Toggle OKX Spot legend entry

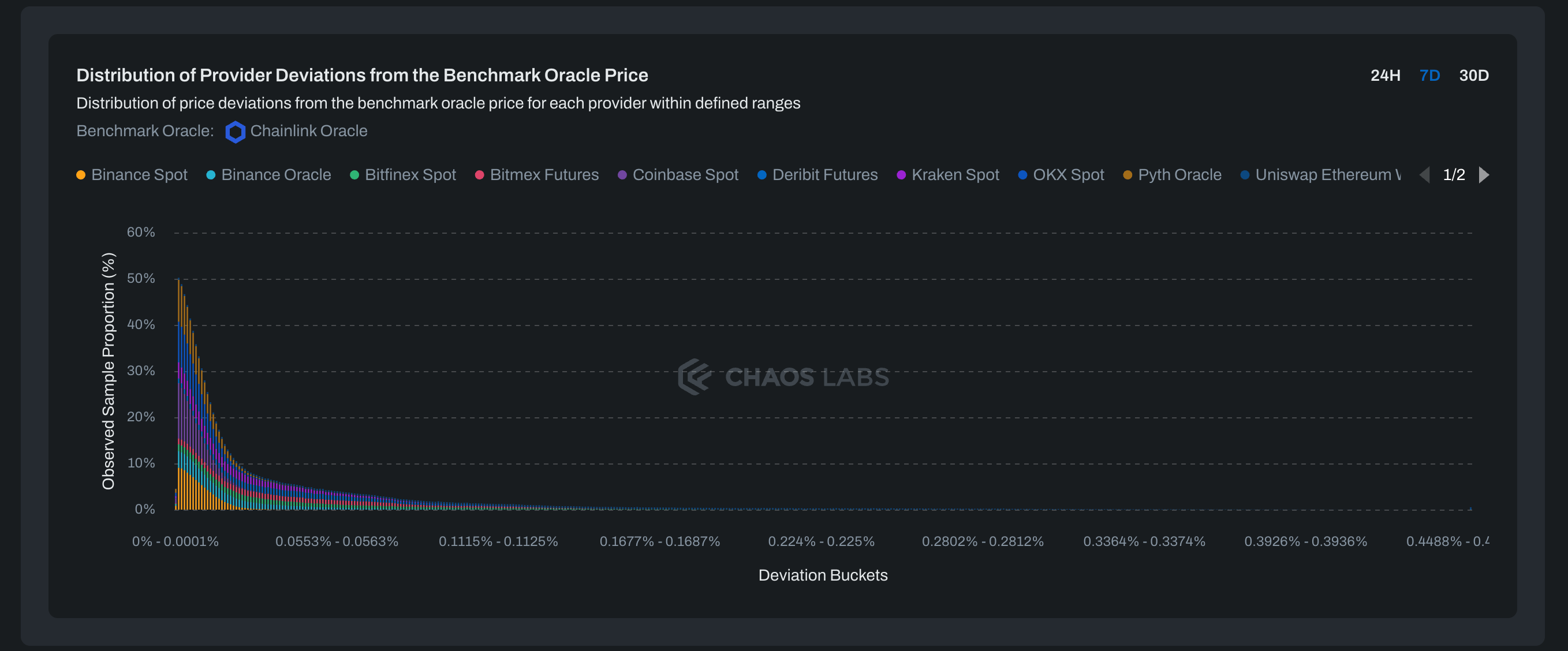coord(1067,175)
